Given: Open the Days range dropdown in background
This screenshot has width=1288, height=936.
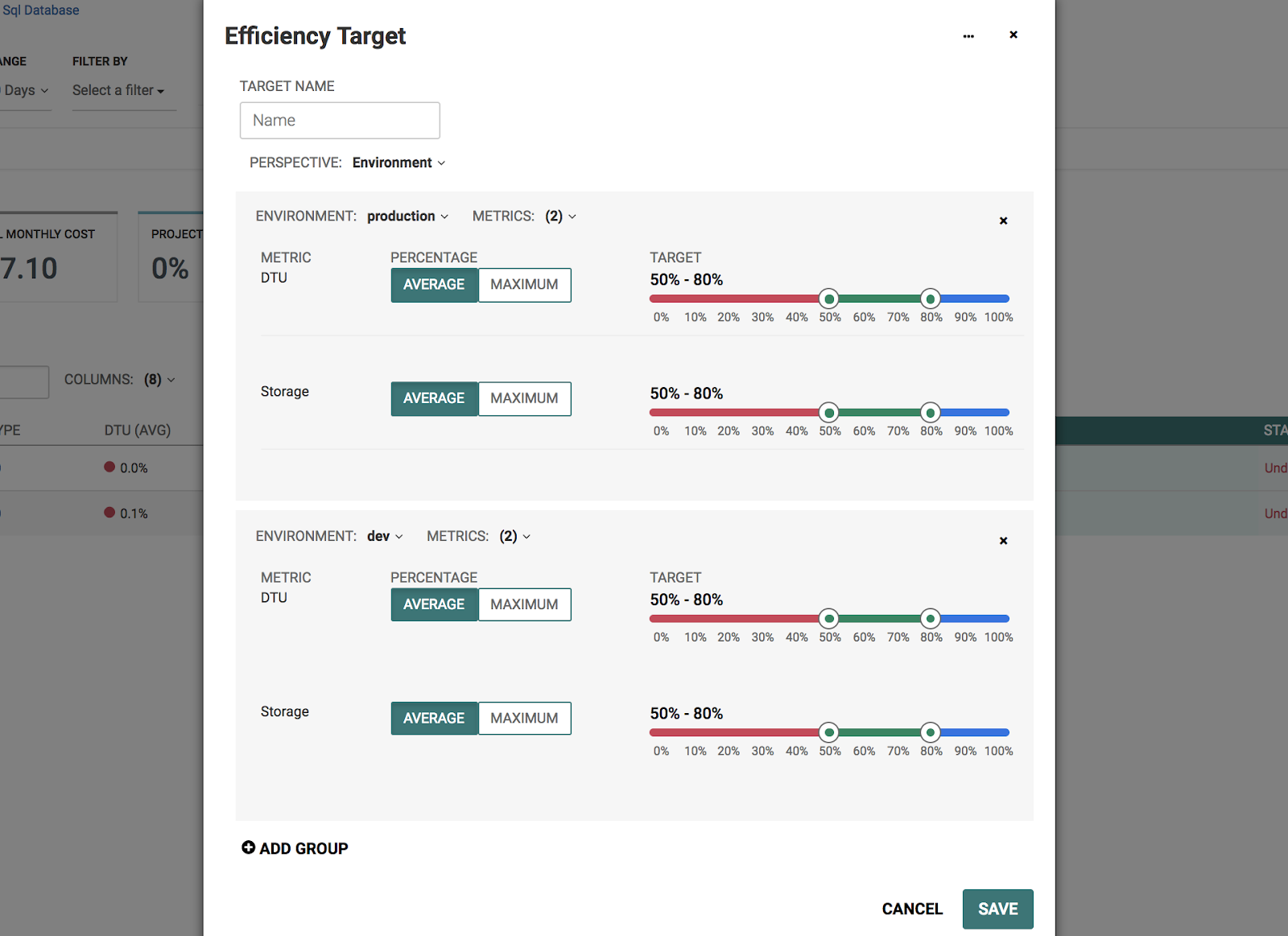Looking at the screenshot, I should (x=26, y=90).
